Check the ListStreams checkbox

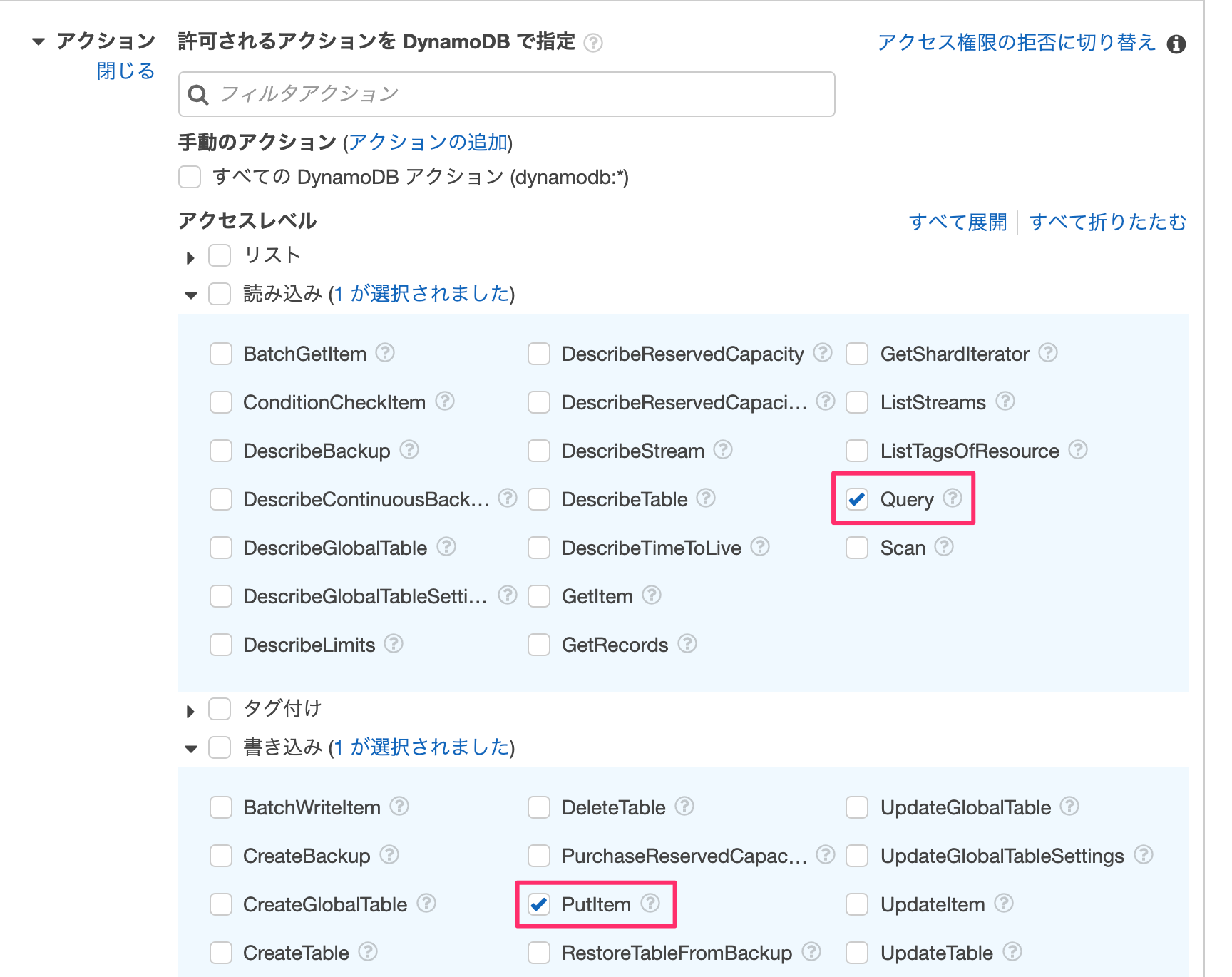857,402
